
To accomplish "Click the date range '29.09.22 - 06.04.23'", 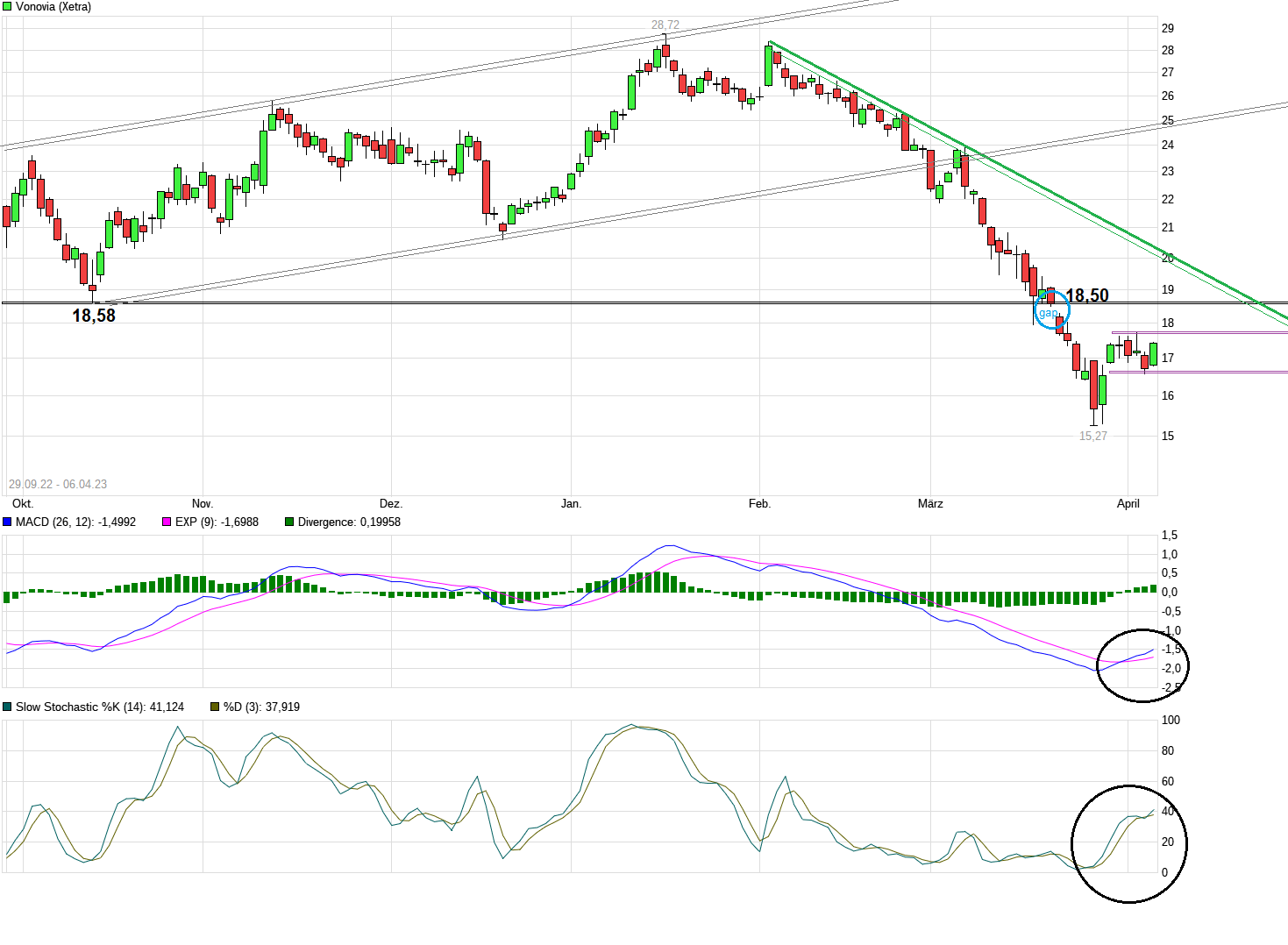I will click(x=58, y=484).
